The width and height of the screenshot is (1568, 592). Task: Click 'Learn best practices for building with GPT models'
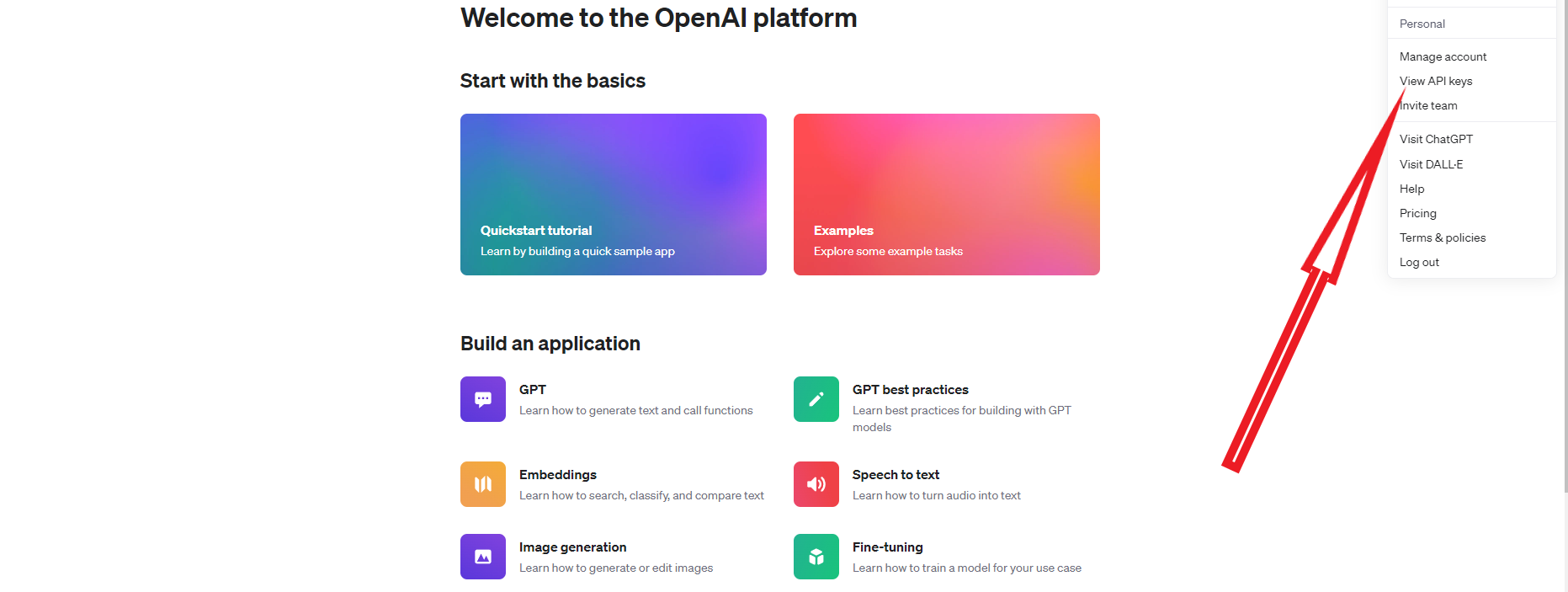[961, 419]
